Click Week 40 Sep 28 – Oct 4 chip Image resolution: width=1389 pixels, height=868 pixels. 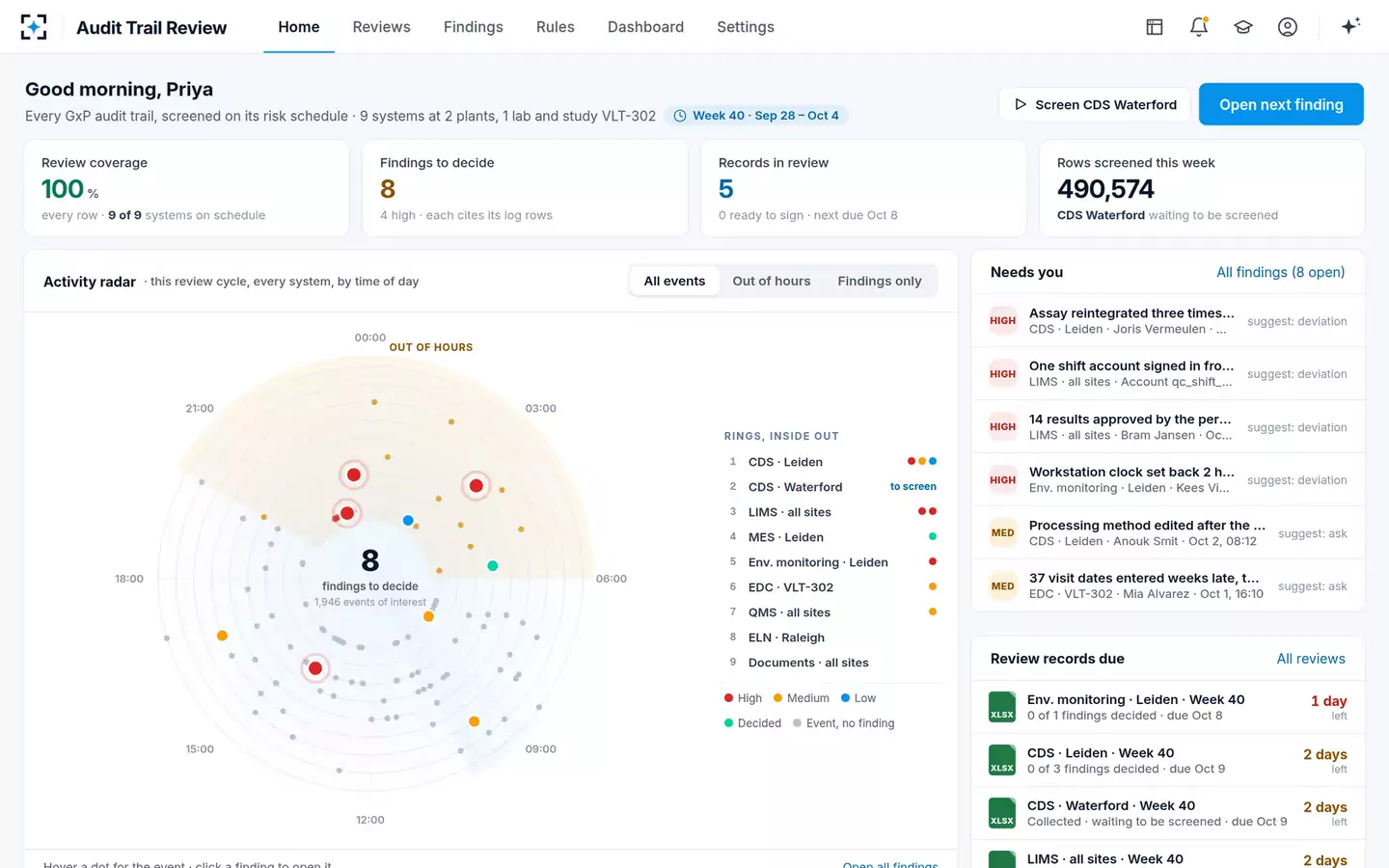[756, 116]
